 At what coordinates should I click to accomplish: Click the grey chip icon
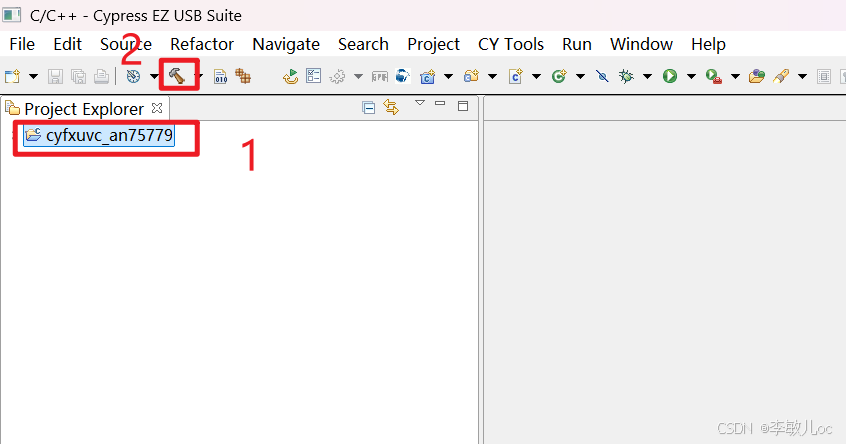(x=380, y=77)
